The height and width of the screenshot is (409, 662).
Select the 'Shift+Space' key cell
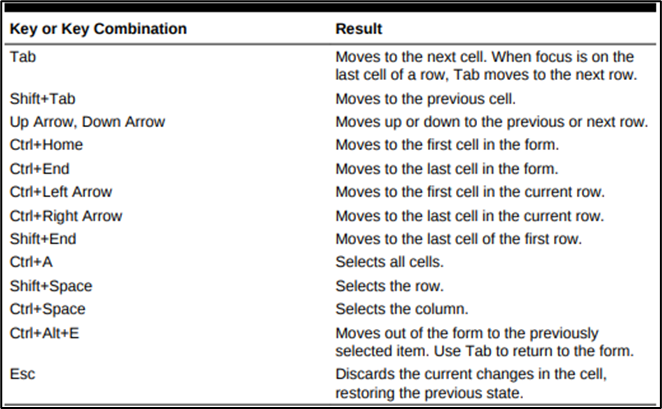tap(51, 286)
